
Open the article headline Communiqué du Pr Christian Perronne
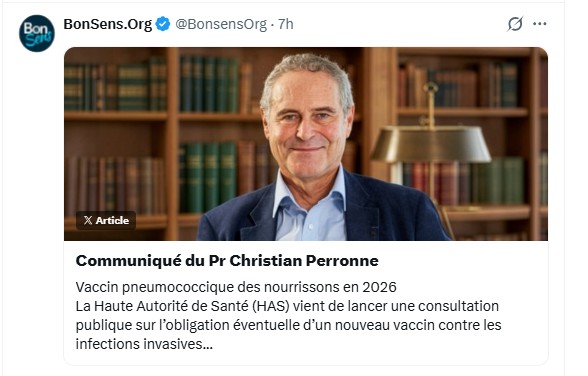(x=227, y=261)
